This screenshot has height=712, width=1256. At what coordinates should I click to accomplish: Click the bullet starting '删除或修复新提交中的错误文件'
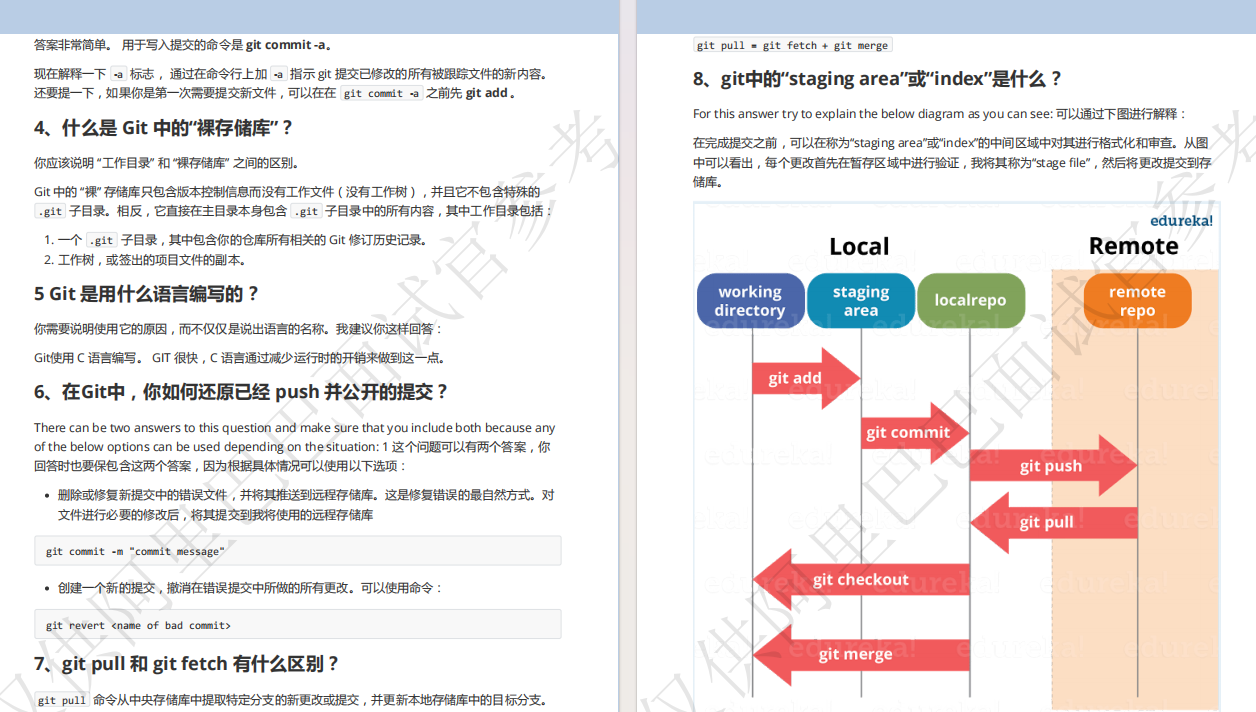click(306, 505)
